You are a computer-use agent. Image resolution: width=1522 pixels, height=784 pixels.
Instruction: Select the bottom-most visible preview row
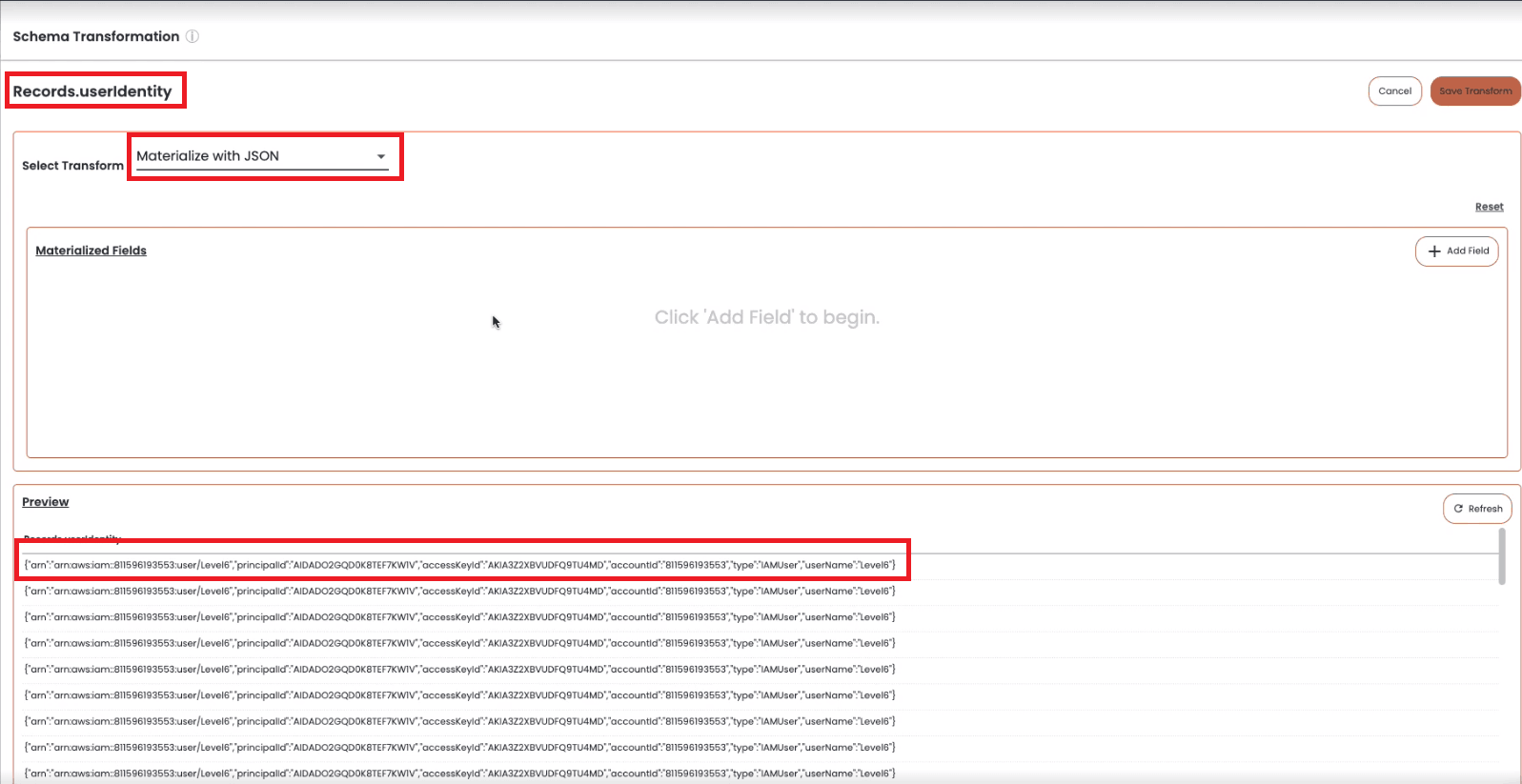[x=459, y=774]
